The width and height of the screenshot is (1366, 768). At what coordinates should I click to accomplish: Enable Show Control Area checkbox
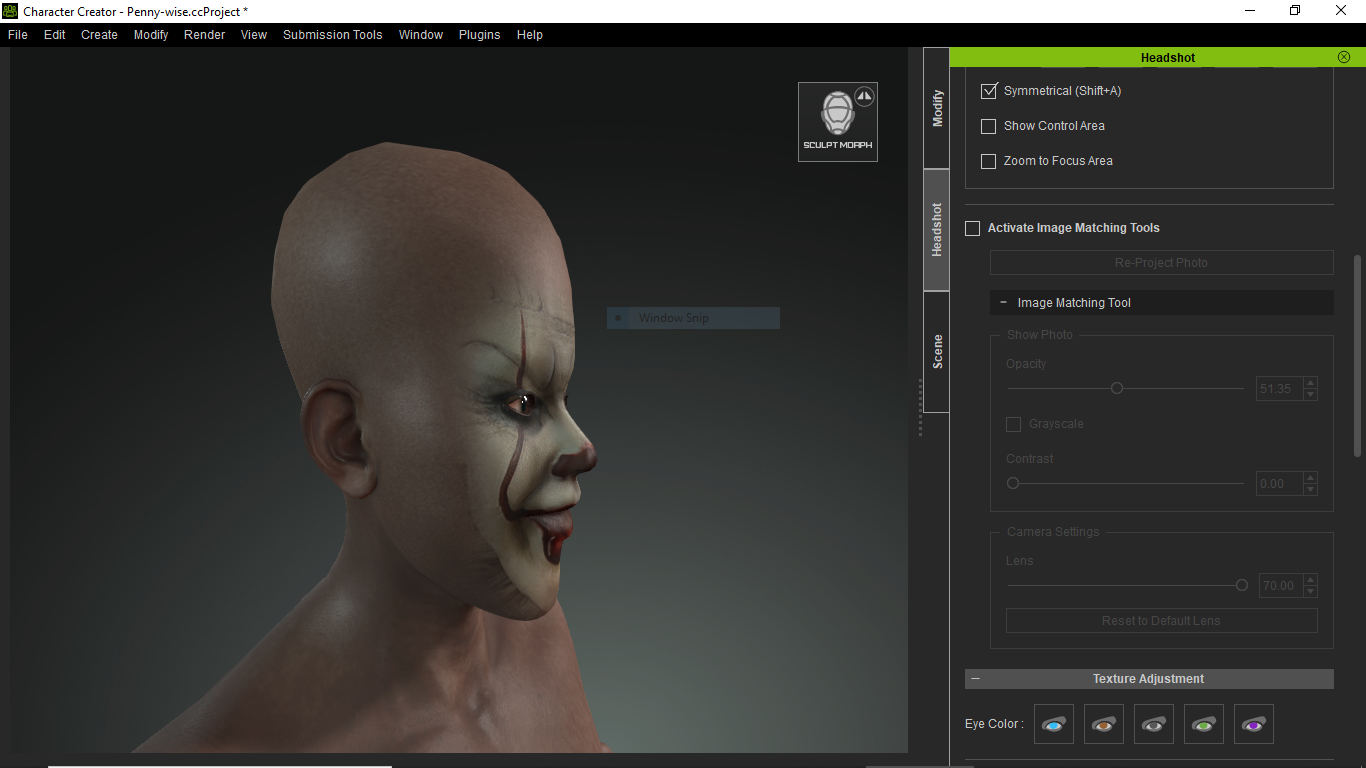[989, 126]
